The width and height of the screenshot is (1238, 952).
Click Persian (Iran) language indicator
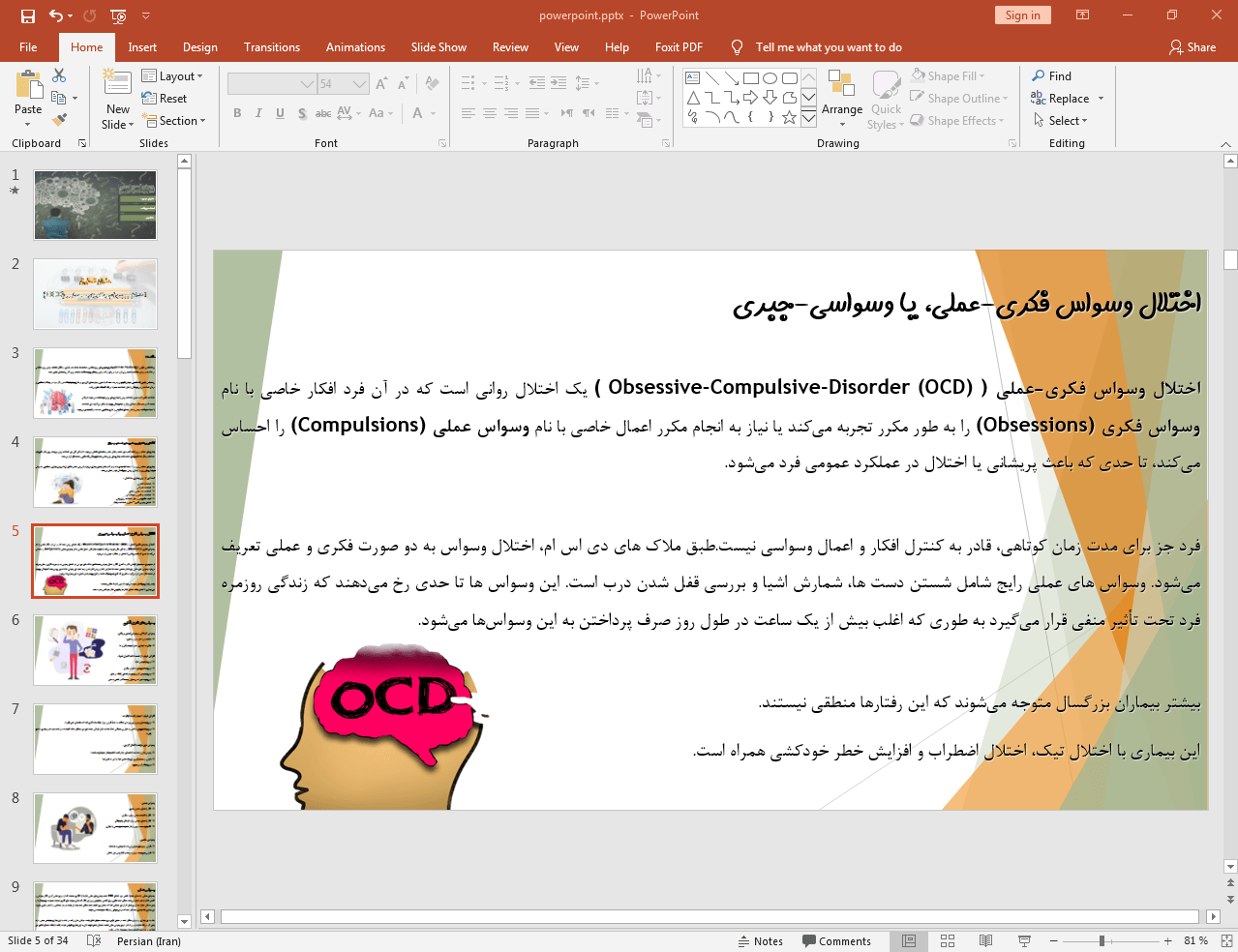pos(149,941)
